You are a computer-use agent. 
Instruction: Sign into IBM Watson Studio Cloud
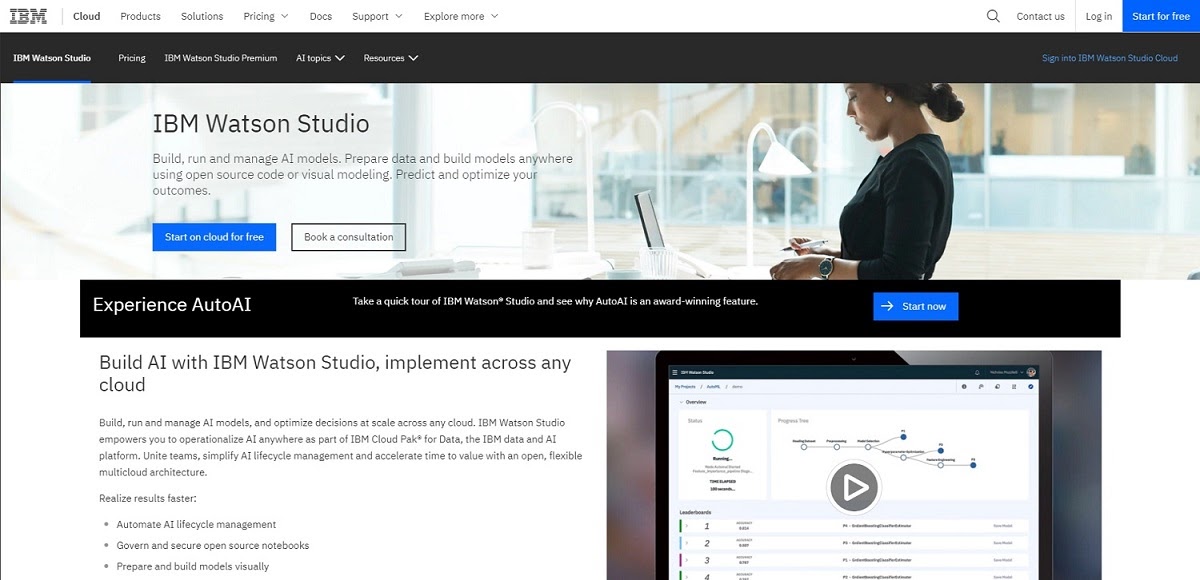click(1110, 58)
